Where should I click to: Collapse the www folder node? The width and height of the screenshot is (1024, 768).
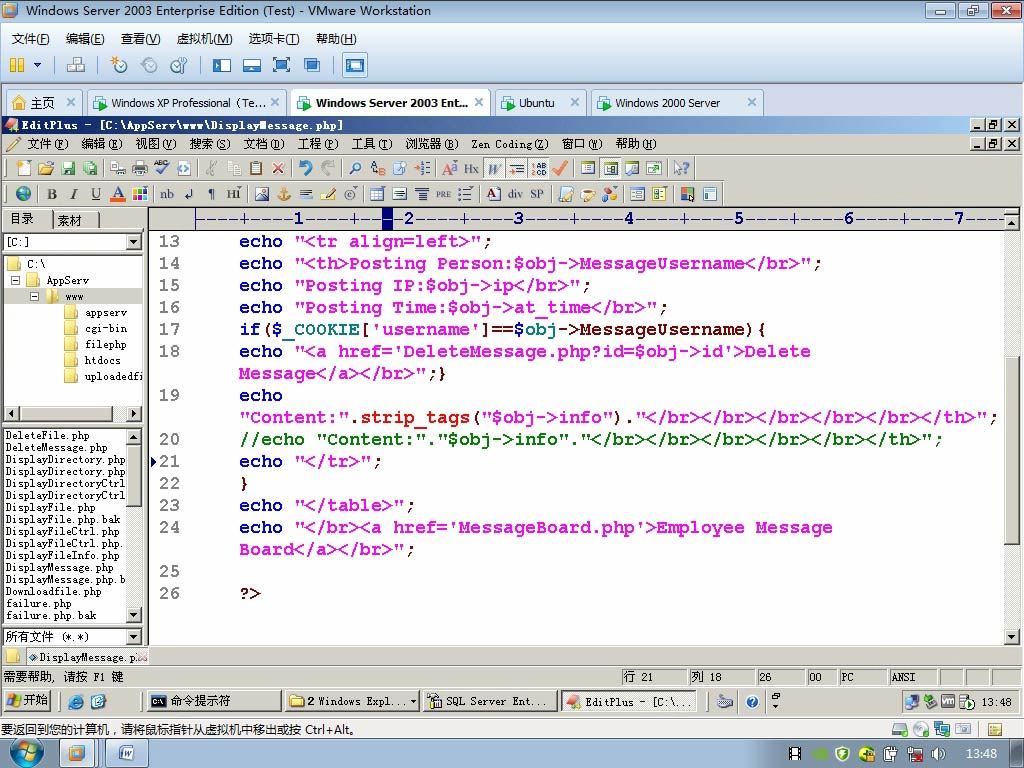35,296
